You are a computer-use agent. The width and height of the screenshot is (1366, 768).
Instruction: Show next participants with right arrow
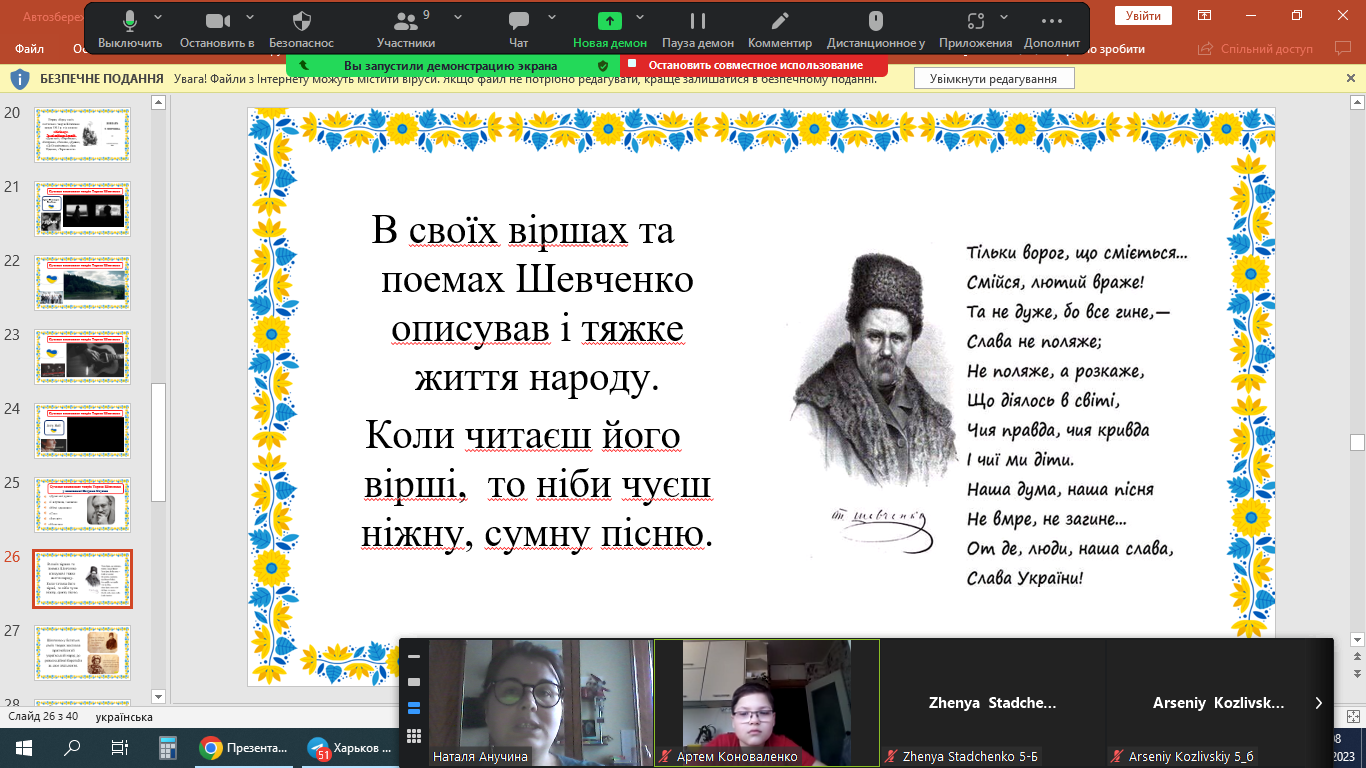(x=1319, y=703)
